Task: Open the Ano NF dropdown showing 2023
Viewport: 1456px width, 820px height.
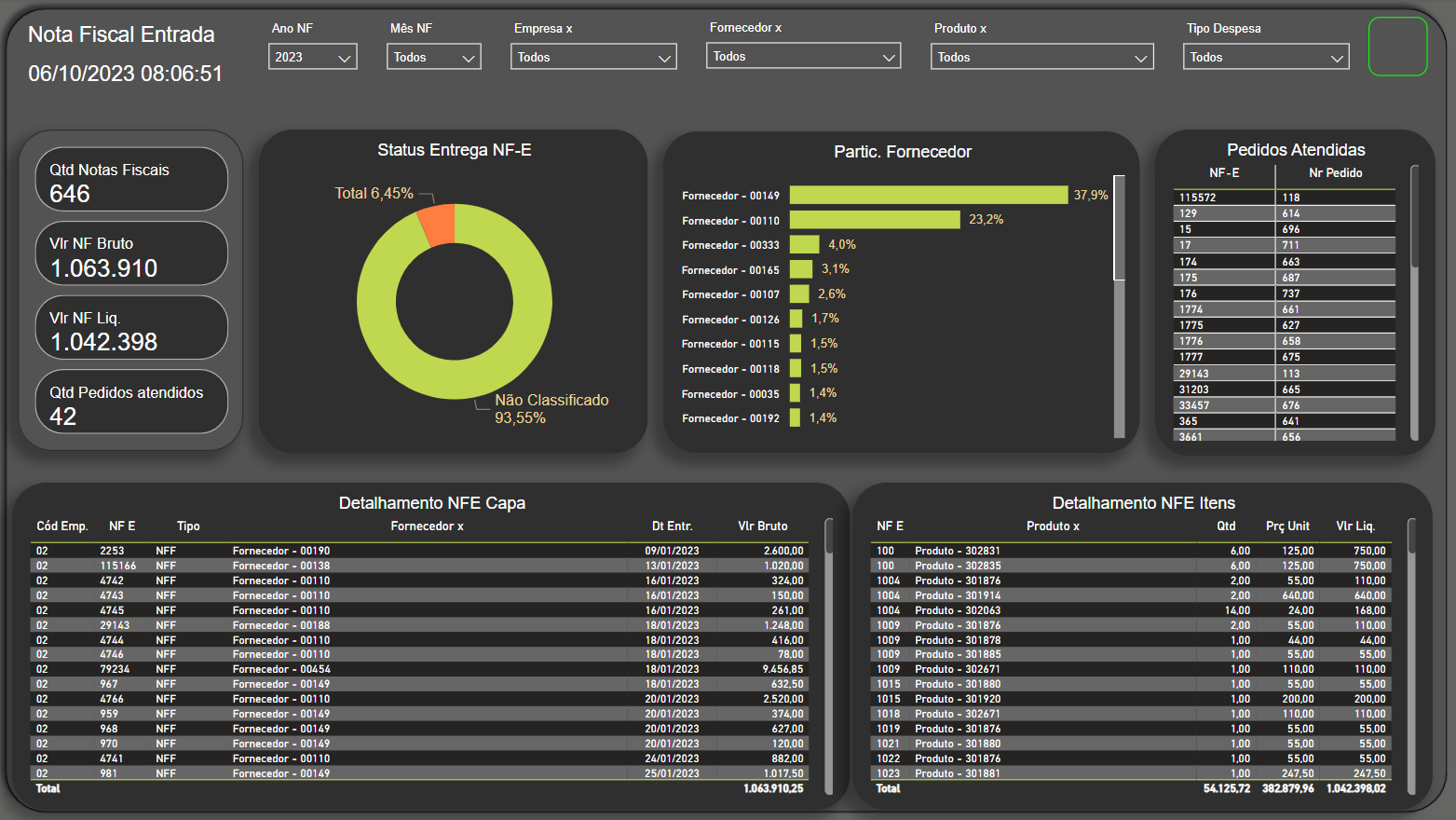Action: click(x=312, y=57)
